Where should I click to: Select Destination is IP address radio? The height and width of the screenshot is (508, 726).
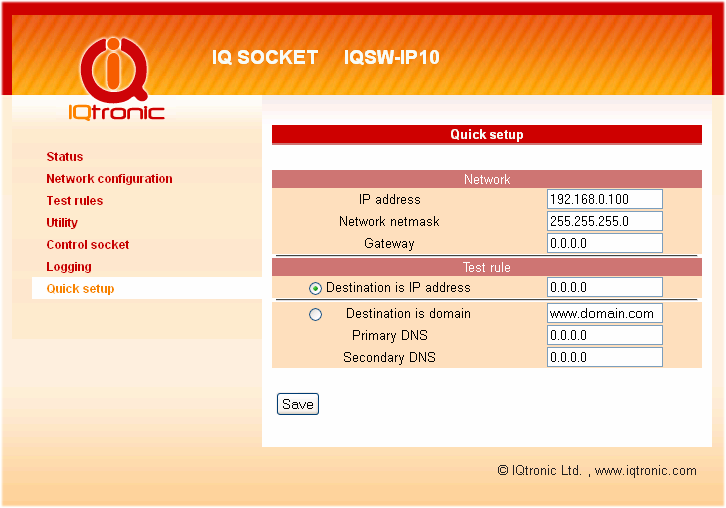[315, 288]
